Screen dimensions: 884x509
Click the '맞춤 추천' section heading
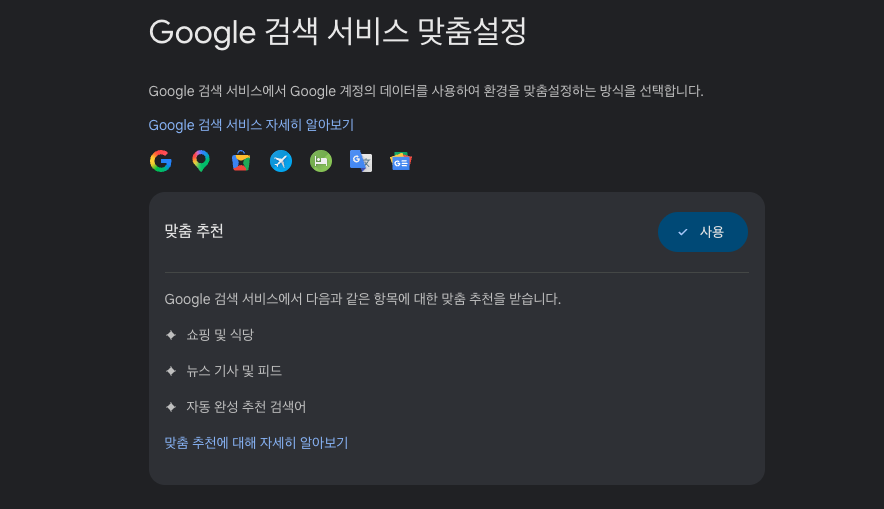click(x=194, y=231)
